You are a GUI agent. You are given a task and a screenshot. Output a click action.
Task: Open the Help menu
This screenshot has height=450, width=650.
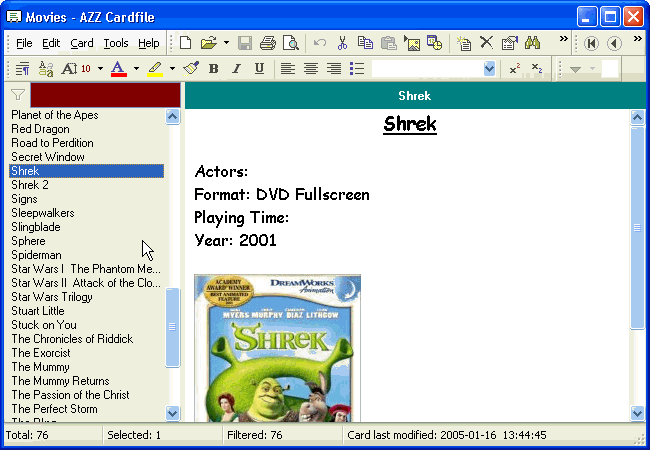[x=149, y=43]
